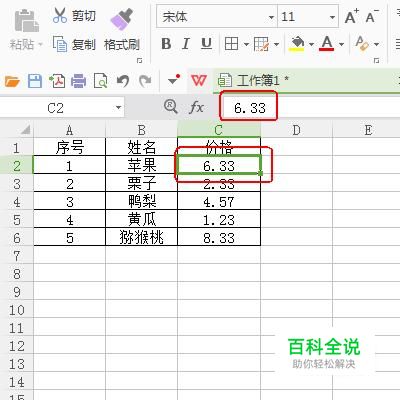Click the select-all corner triangle
This screenshot has height=400, width=400.
coord(25,129)
